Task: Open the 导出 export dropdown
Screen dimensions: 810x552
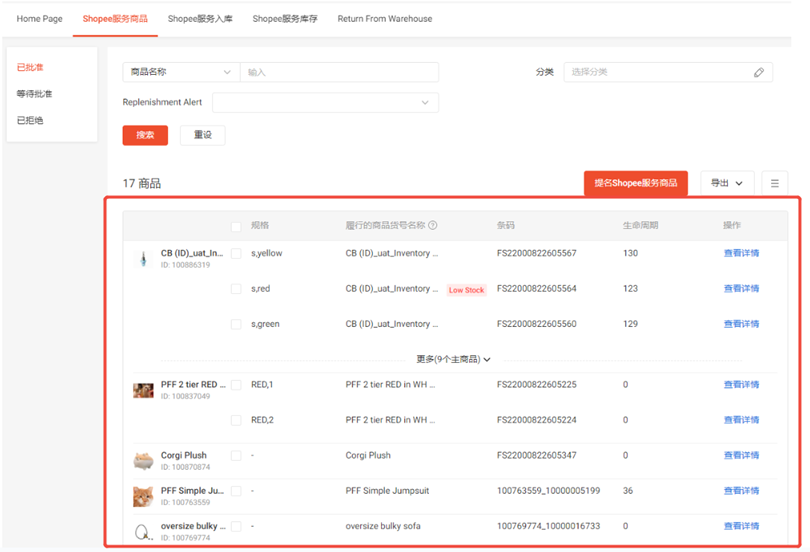Action: click(x=727, y=183)
